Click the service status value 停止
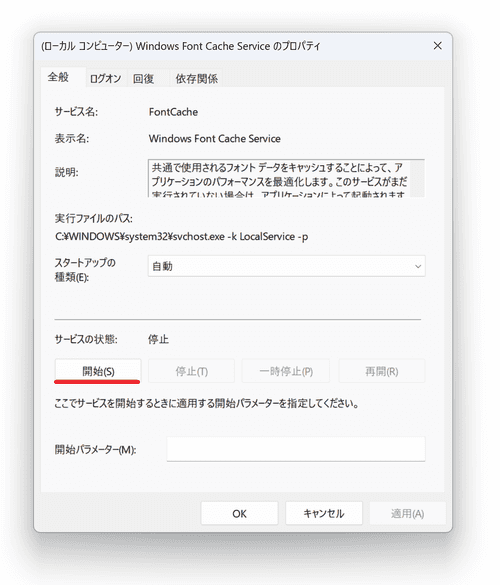 pos(158,339)
